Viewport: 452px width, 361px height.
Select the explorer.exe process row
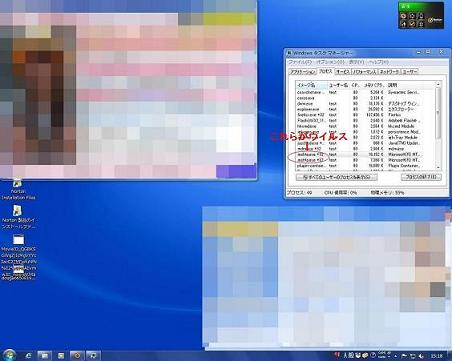click(x=365, y=109)
